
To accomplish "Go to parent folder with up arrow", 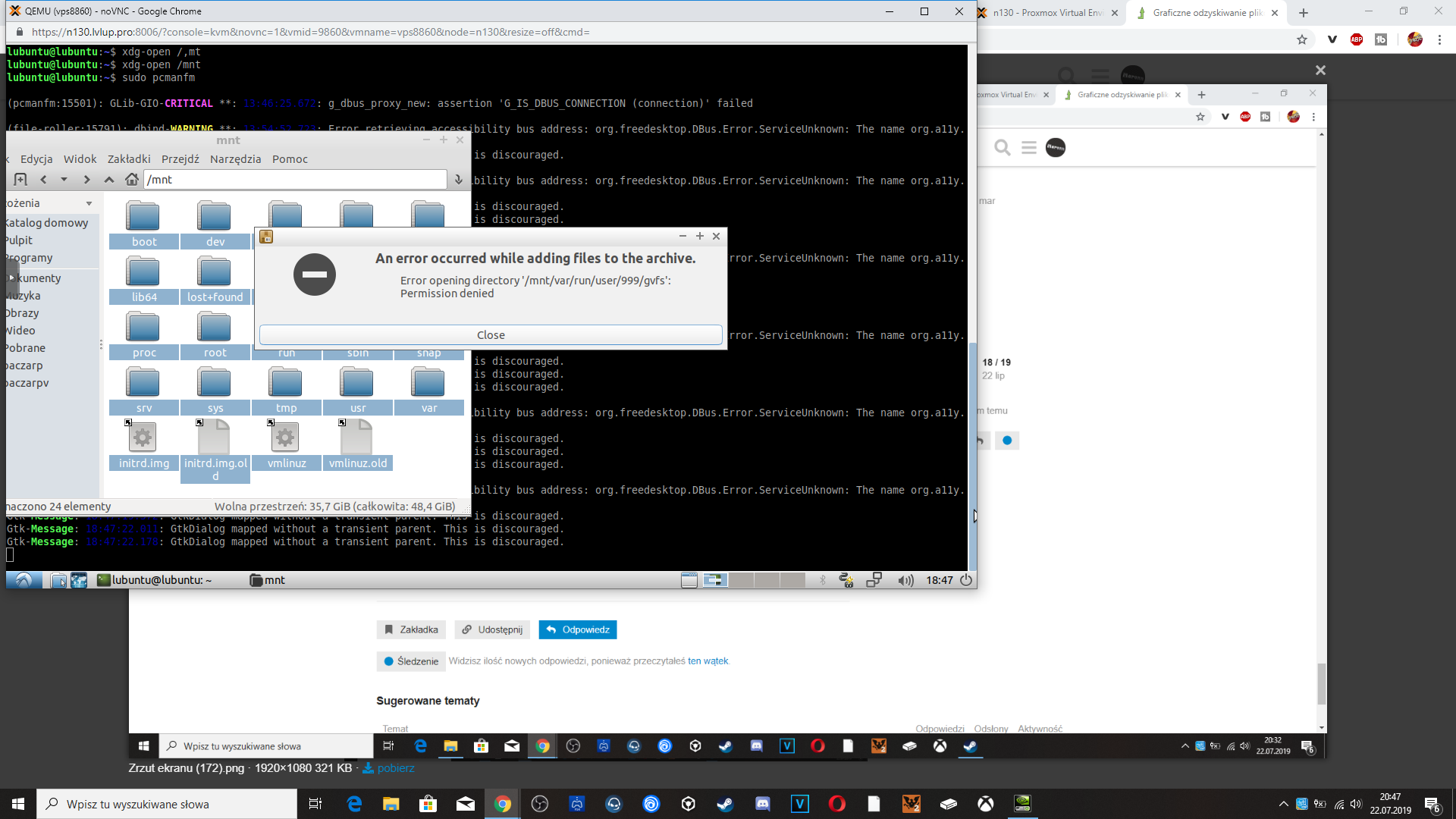I will pyautogui.click(x=109, y=180).
